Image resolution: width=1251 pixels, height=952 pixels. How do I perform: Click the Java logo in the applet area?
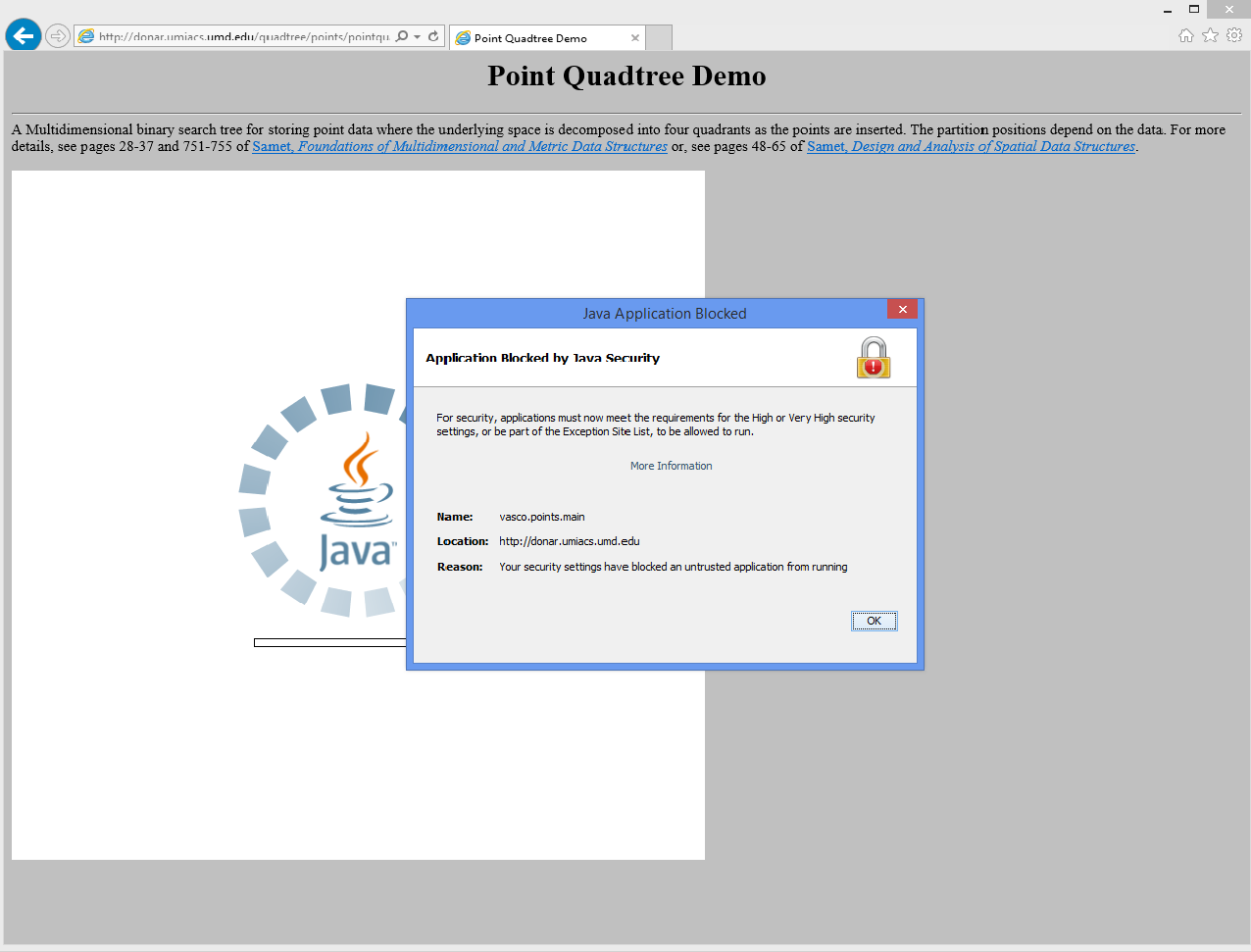(357, 501)
